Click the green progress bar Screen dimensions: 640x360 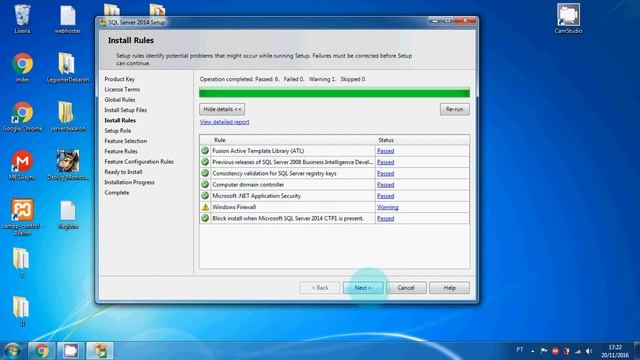pyautogui.click(x=334, y=93)
